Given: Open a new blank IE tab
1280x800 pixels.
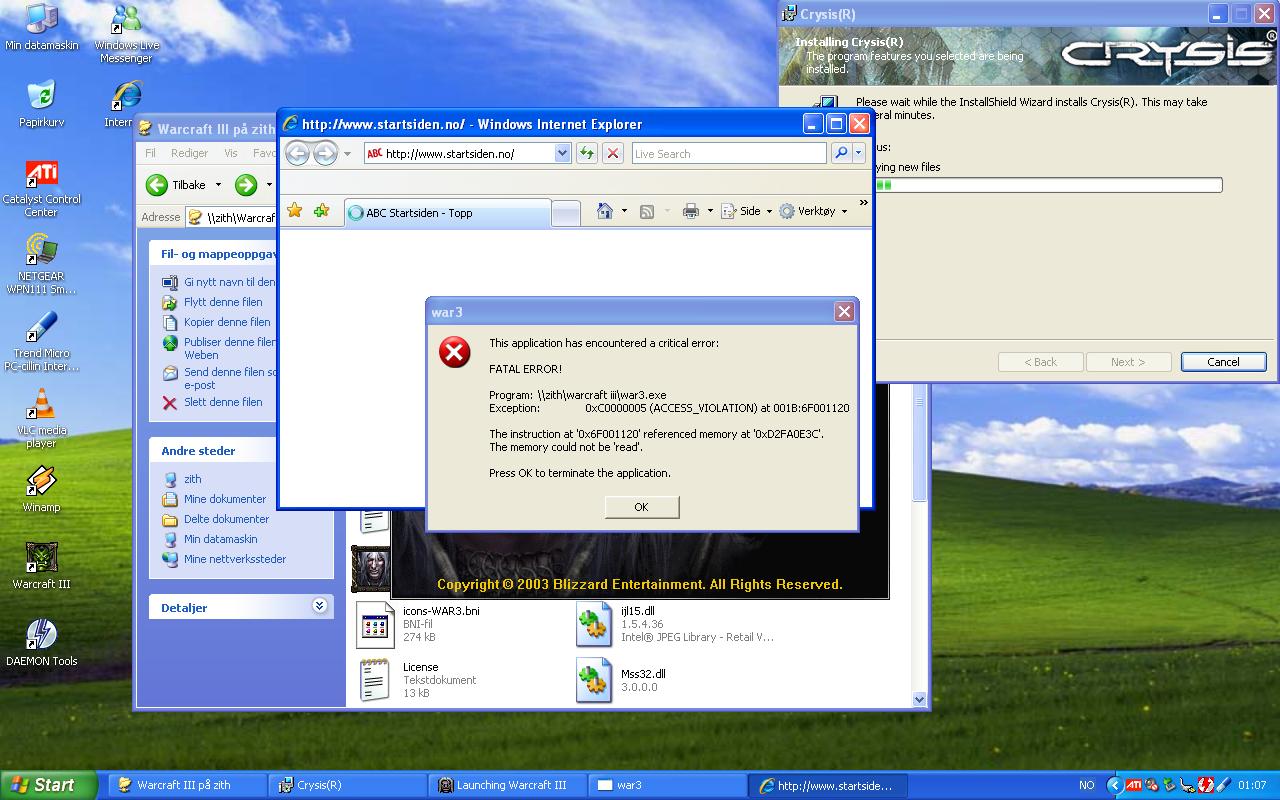Looking at the screenshot, I should click(566, 213).
